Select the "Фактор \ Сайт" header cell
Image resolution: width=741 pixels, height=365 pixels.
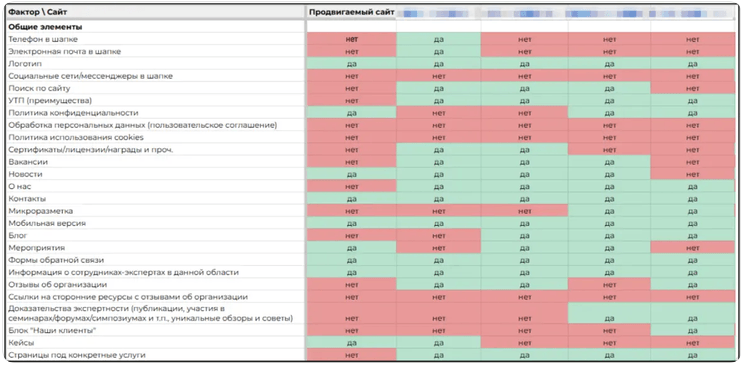point(155,12)
